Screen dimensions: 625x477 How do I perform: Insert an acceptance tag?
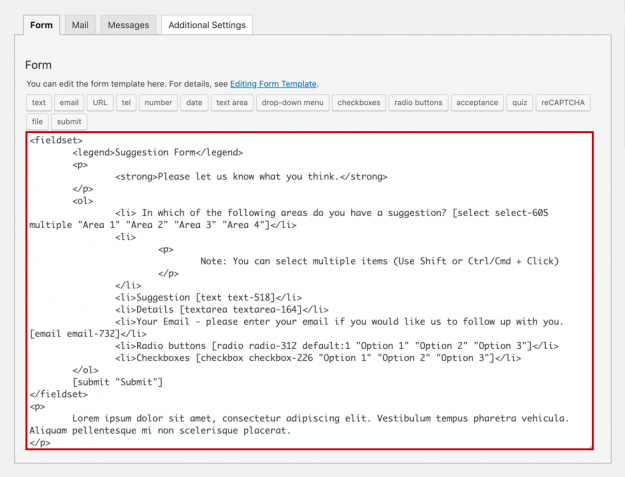pyautogui.click(x=478, y=102)
